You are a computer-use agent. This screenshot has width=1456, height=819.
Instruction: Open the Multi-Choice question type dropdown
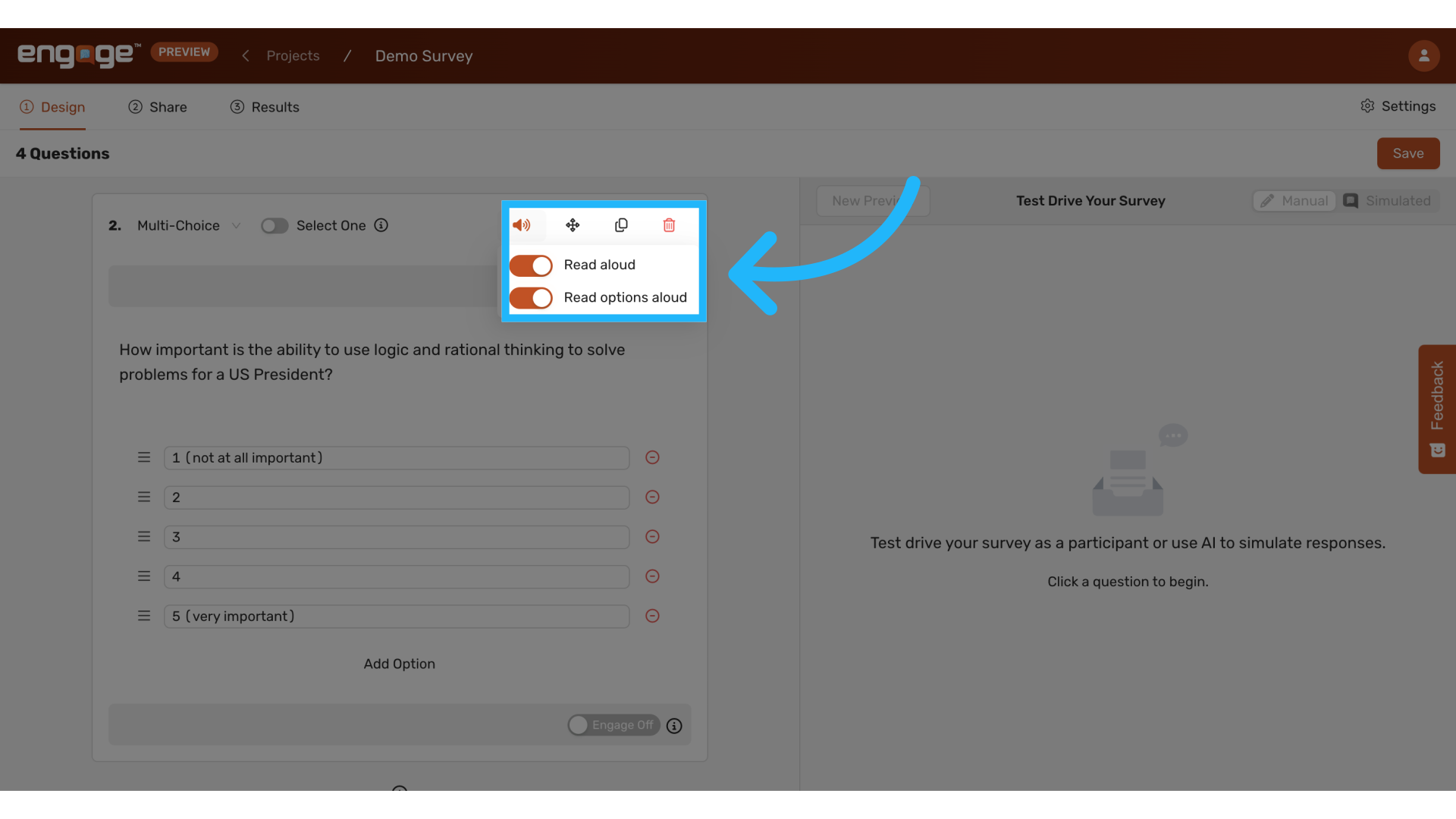tap(189, 226)
